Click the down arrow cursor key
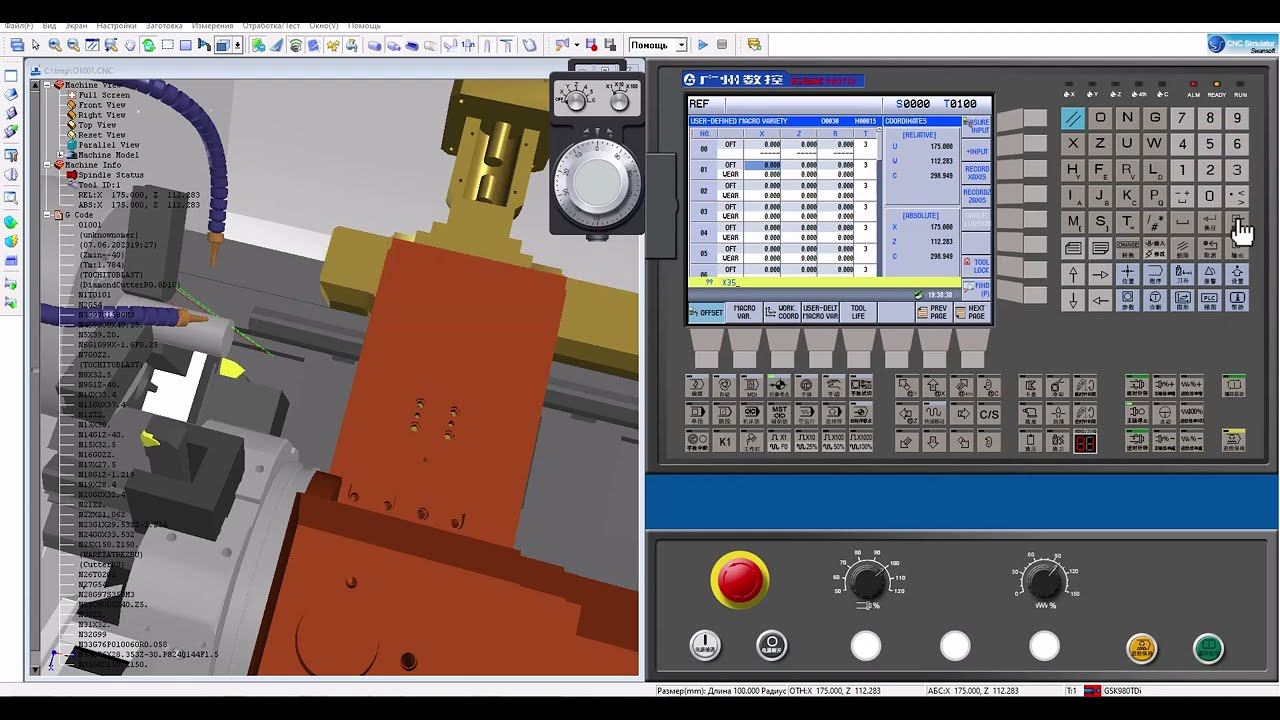The image size is (1280, 720). tap(1073, 299)
